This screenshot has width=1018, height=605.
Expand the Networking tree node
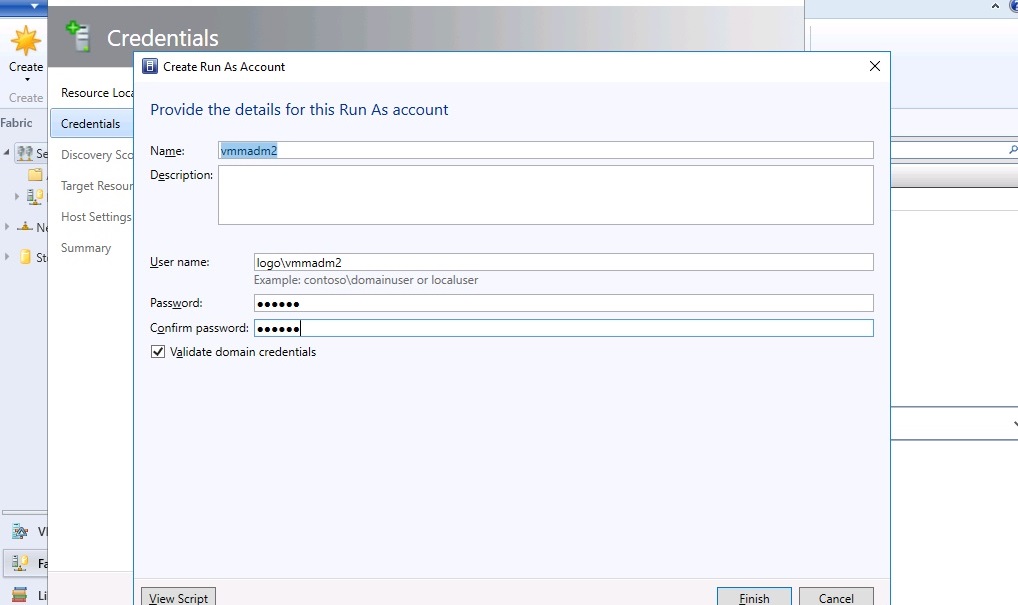coord(5,227)
